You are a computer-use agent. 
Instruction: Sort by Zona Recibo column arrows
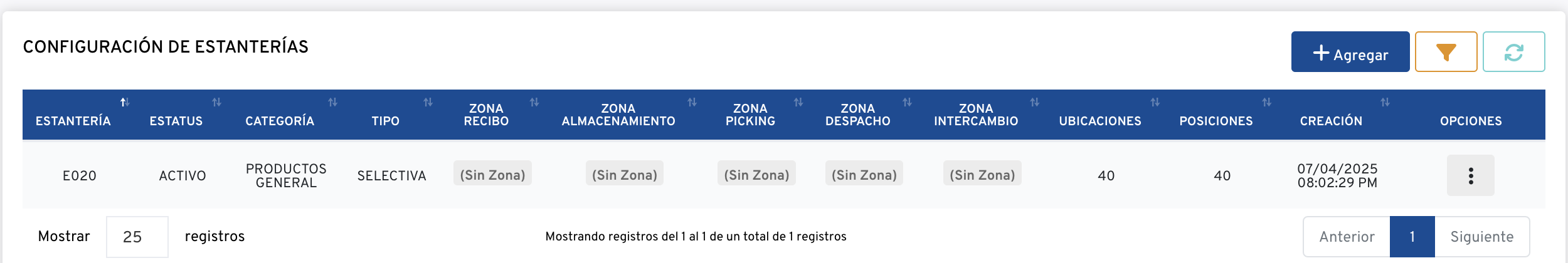coord(534,102)
